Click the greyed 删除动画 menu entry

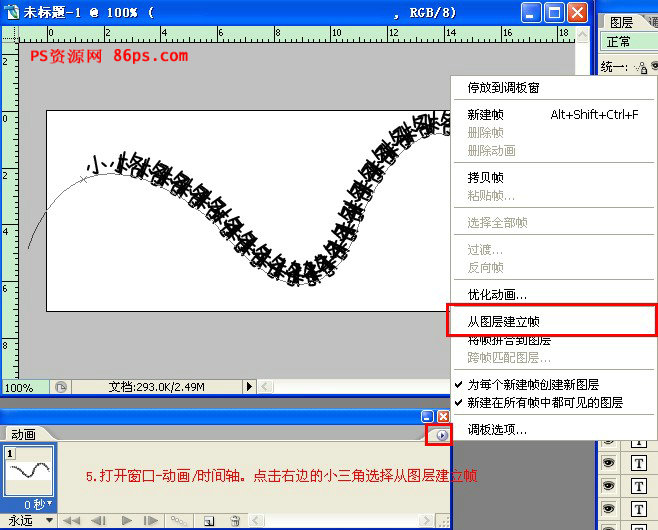click(554, 151)
